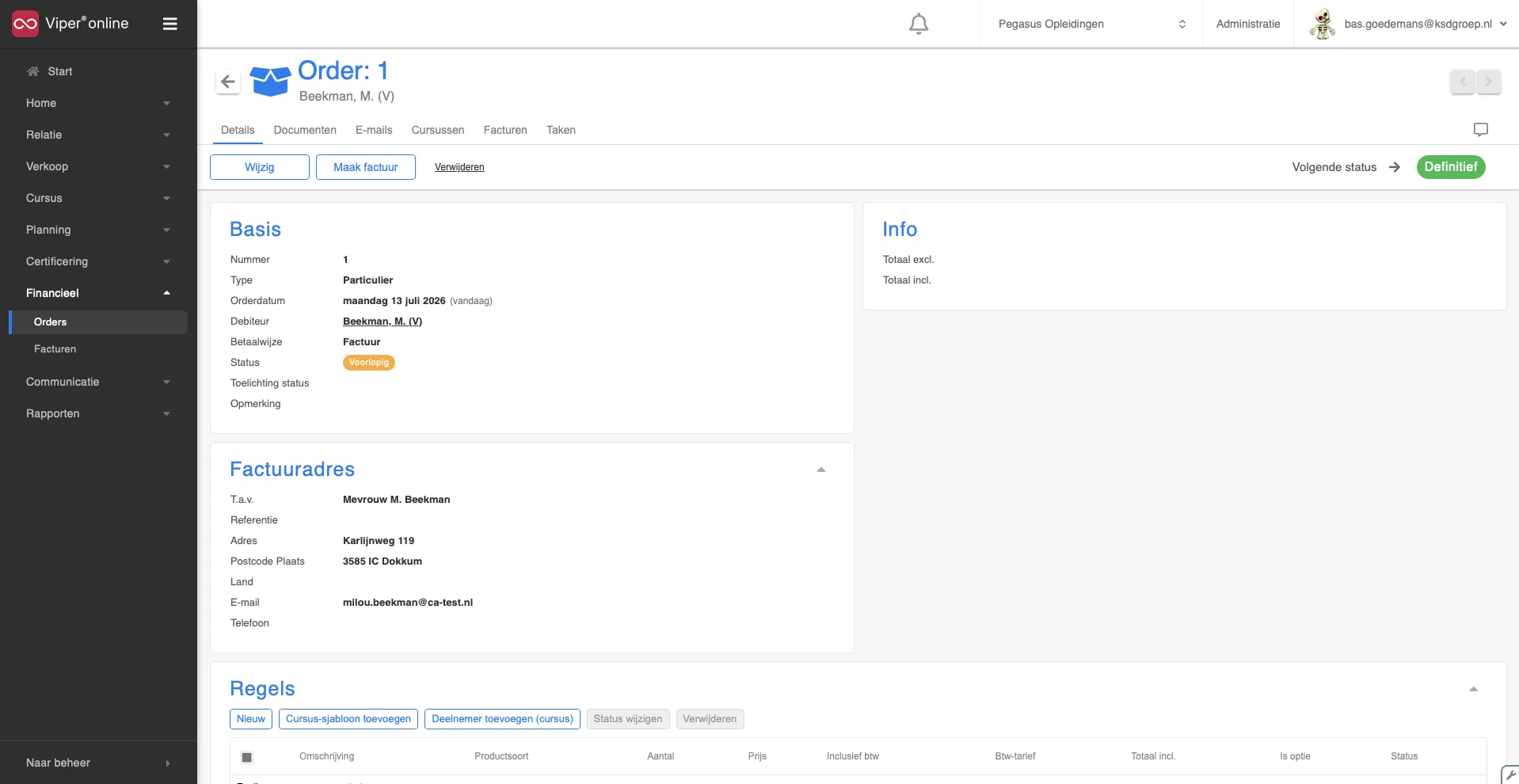
Task: Sort by the Prijs column header
Action: (757, 756)
